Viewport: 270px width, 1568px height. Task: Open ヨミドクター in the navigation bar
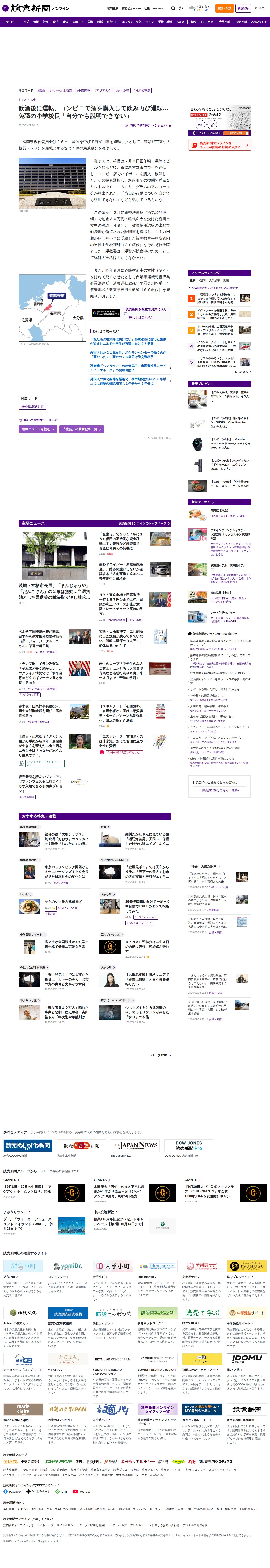point(207,22)
